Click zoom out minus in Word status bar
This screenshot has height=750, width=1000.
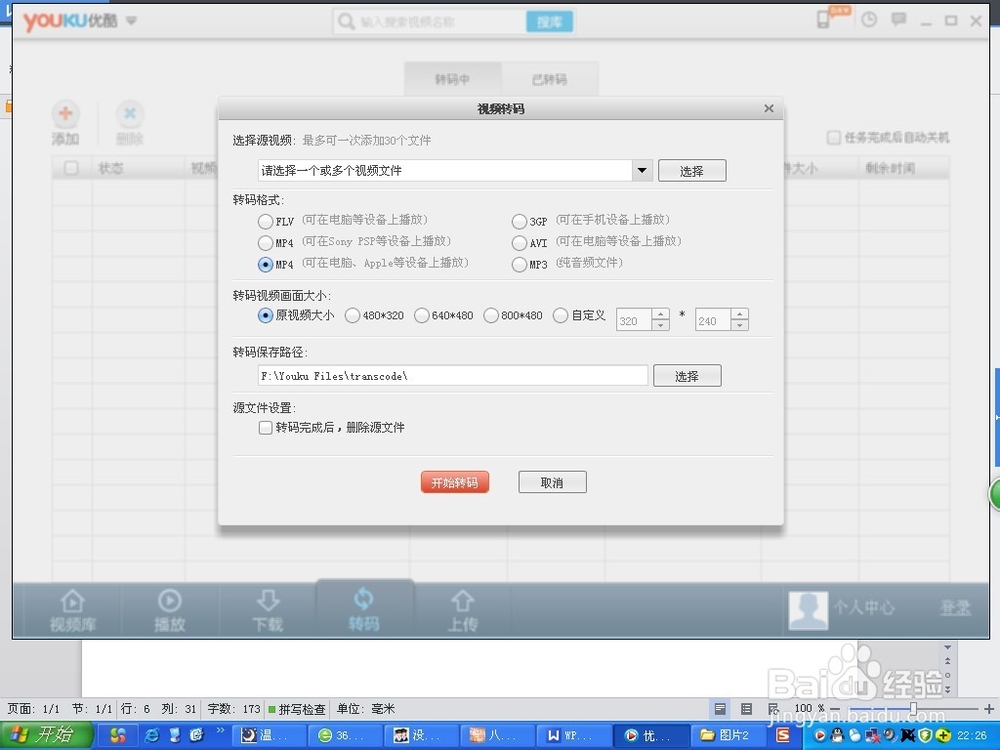[x=834, y=709]
